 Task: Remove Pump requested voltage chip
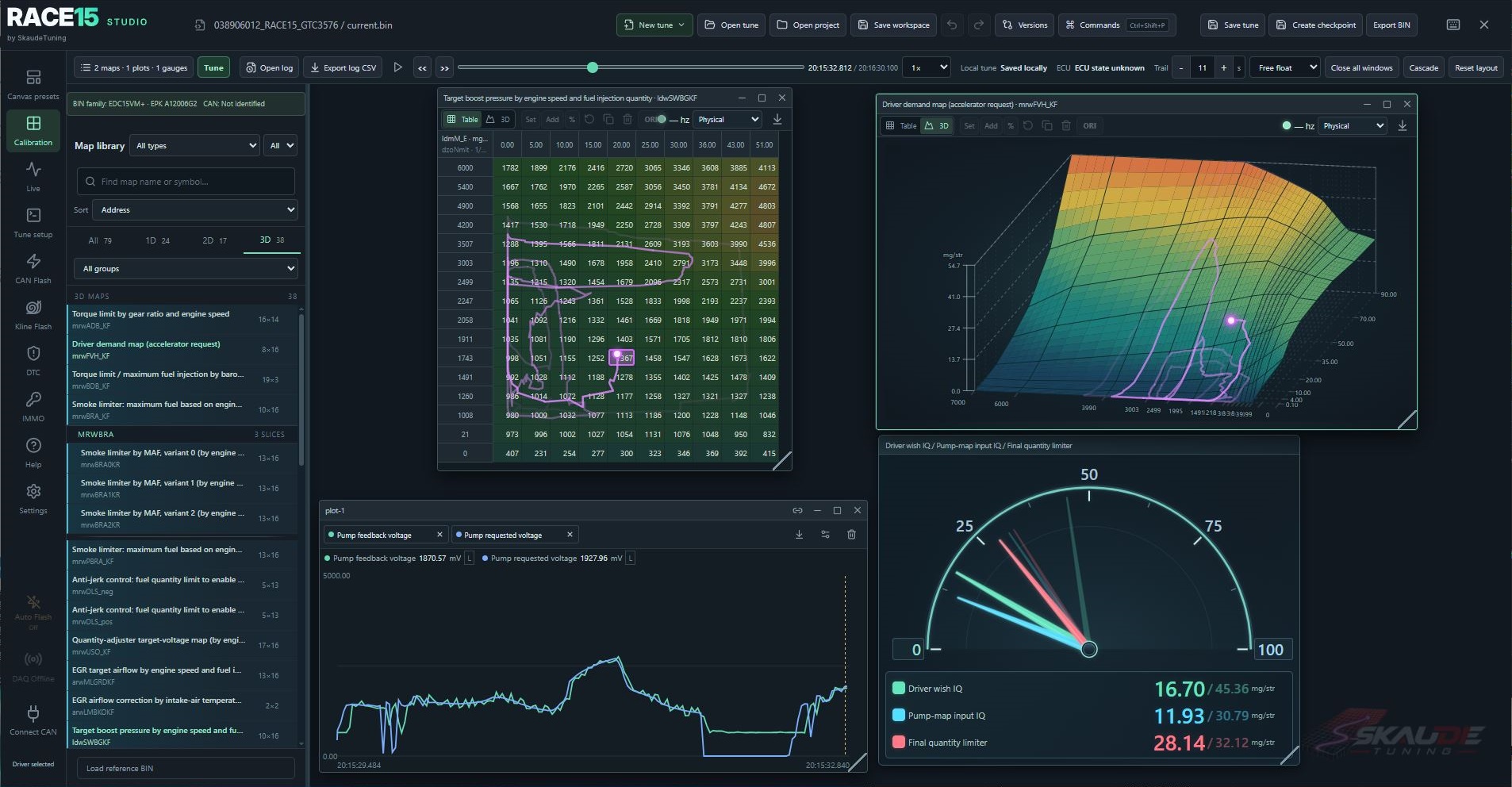pos(570,535)
